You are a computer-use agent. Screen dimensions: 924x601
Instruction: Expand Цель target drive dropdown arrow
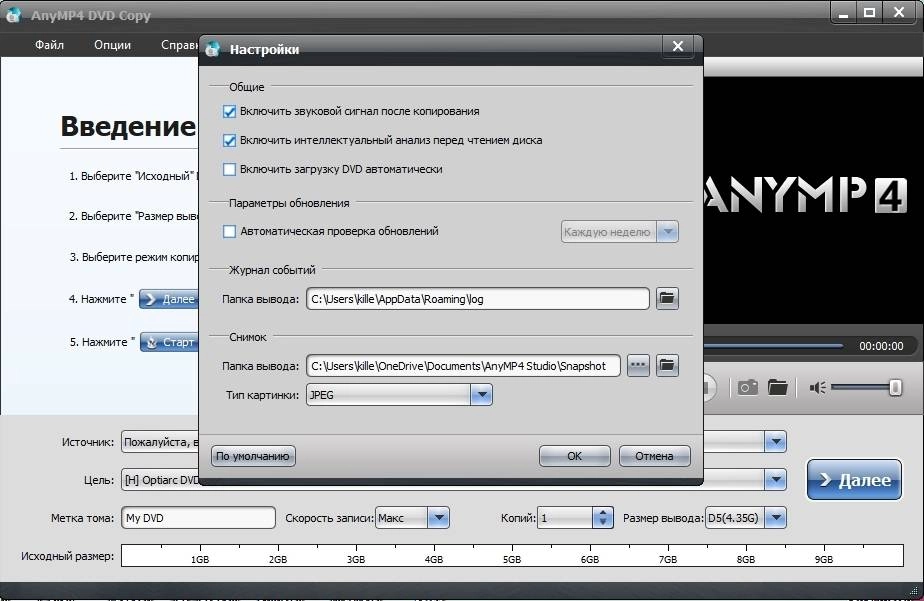tap(776, 480)
